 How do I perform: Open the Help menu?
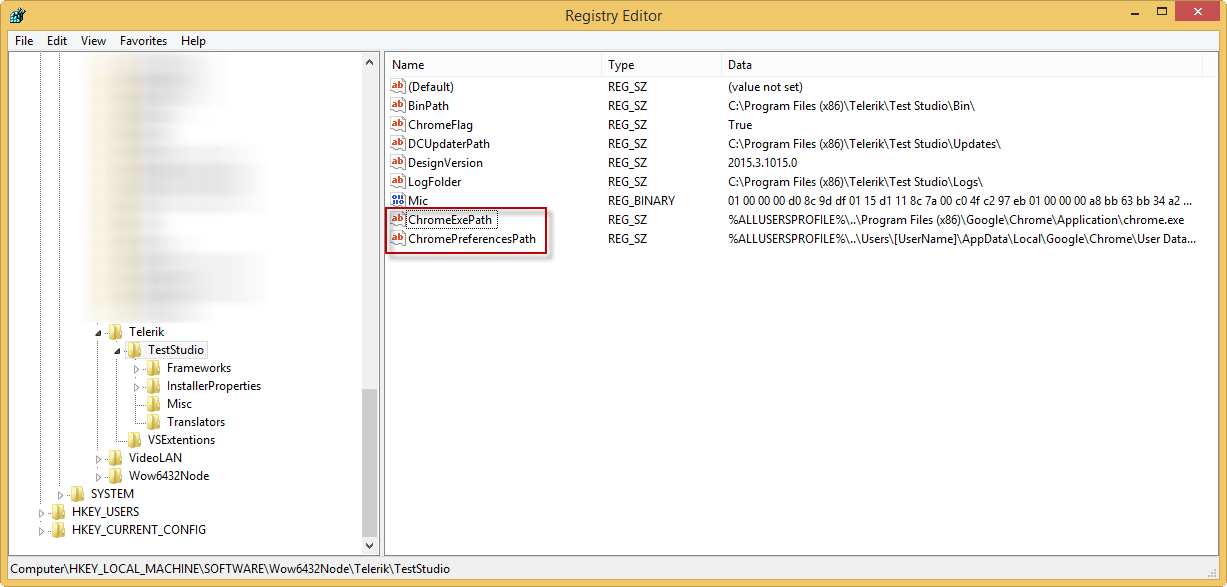click(x=194, y=41)
